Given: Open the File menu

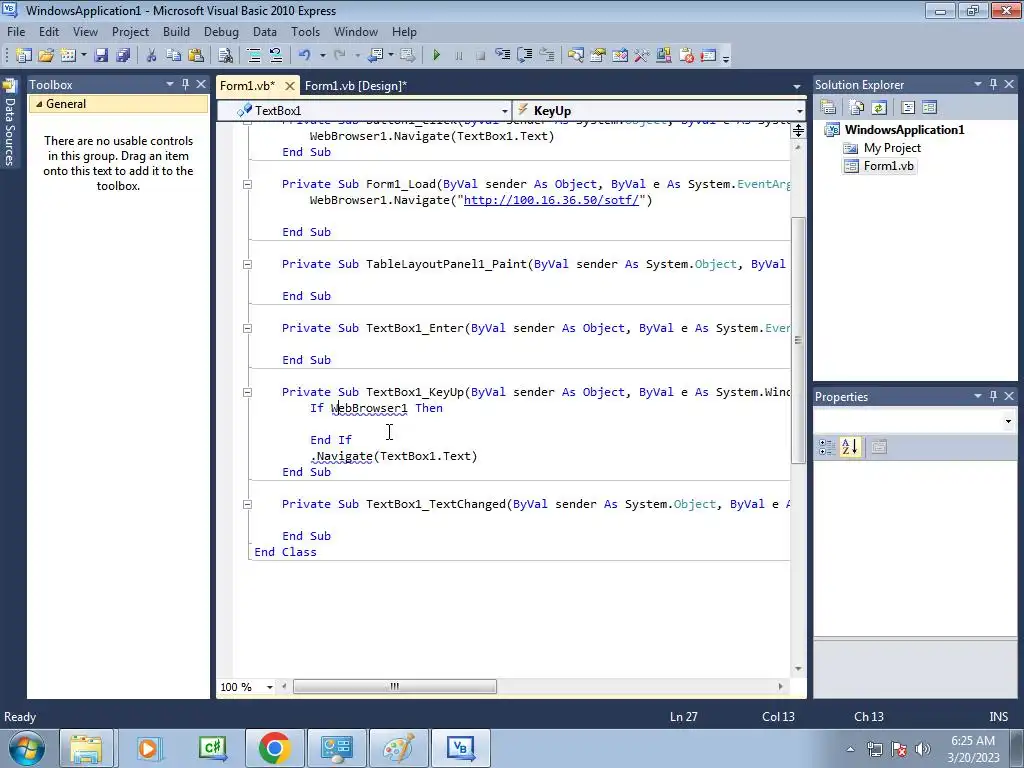Looking at the screenshot, I should 16,31.
